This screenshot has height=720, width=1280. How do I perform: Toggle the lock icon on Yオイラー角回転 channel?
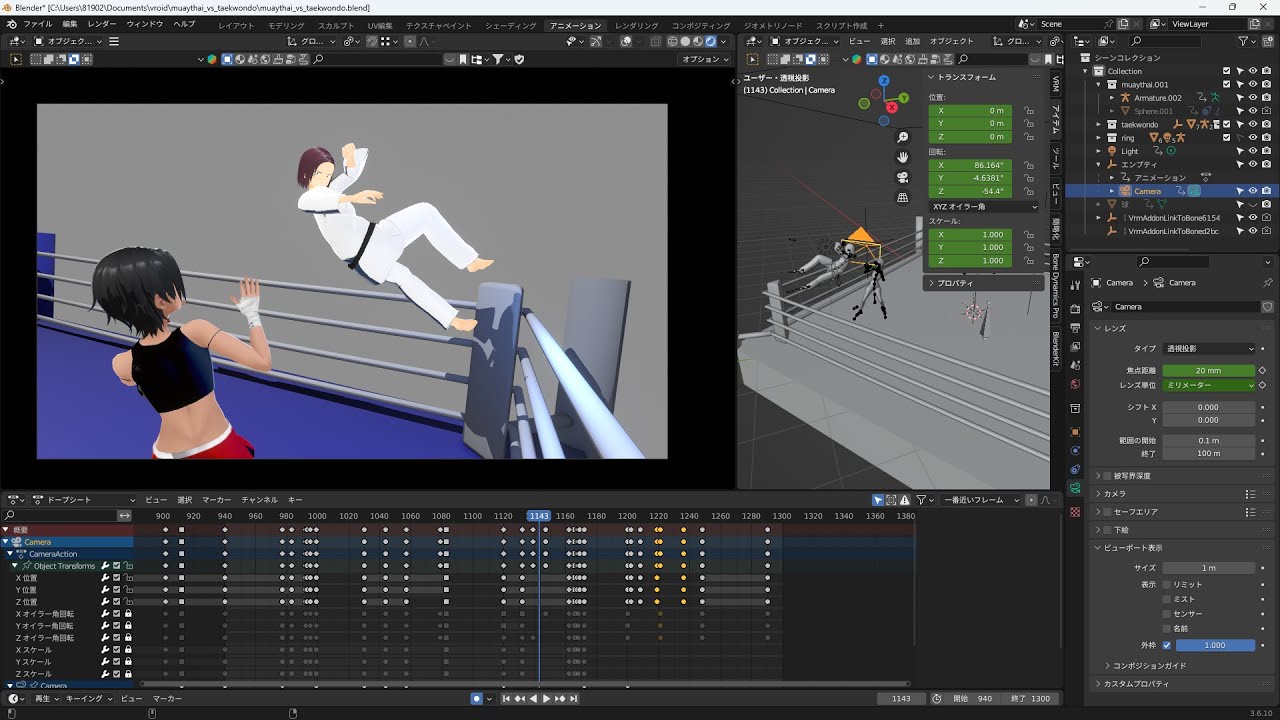click(x=128, y=626)
